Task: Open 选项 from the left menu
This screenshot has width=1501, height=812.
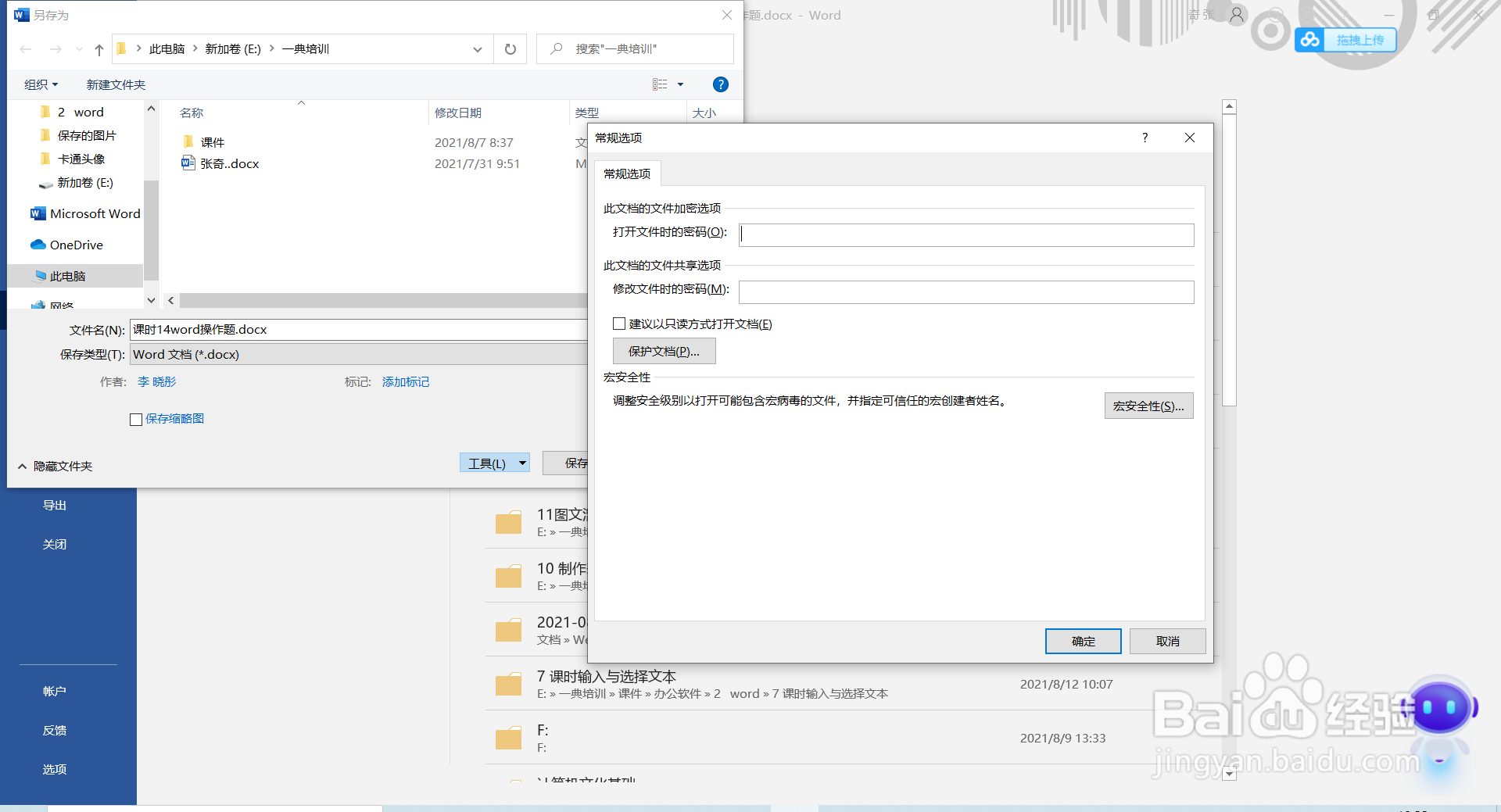Action: [x=54, y=769]
